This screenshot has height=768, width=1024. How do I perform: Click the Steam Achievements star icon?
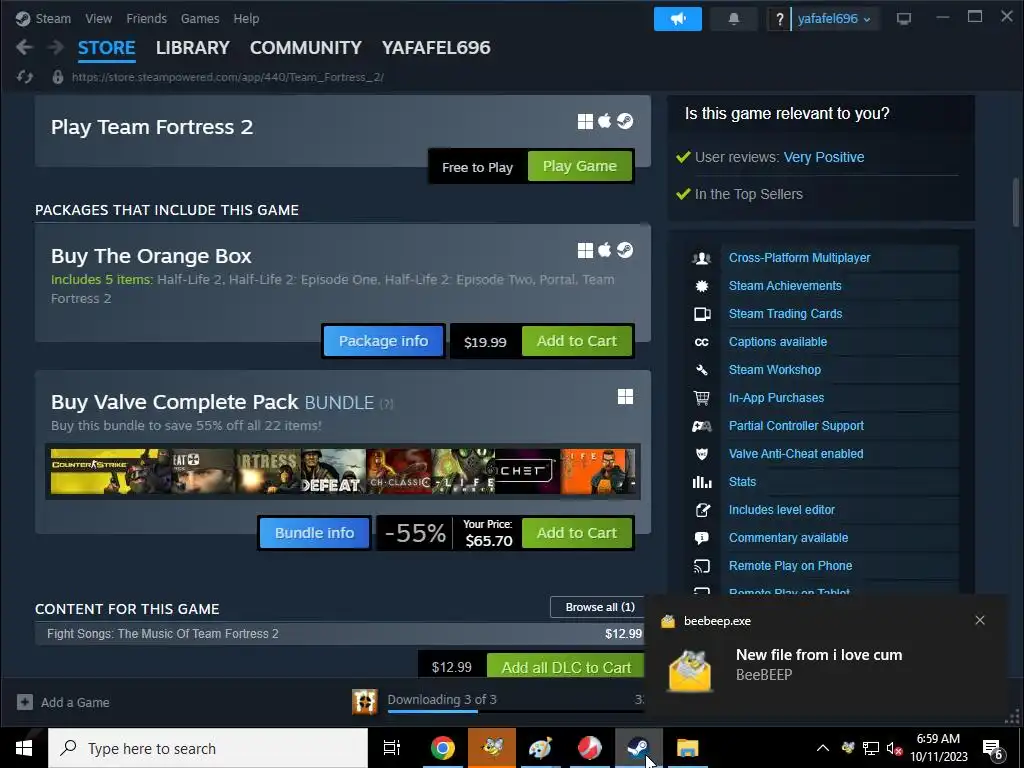[701, 286]
